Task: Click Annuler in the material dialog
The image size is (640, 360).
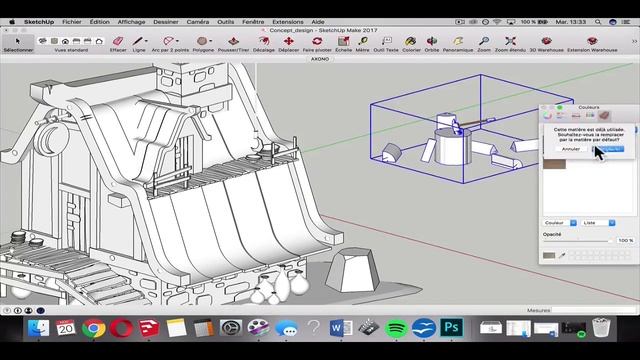Action: pos(571,149)
